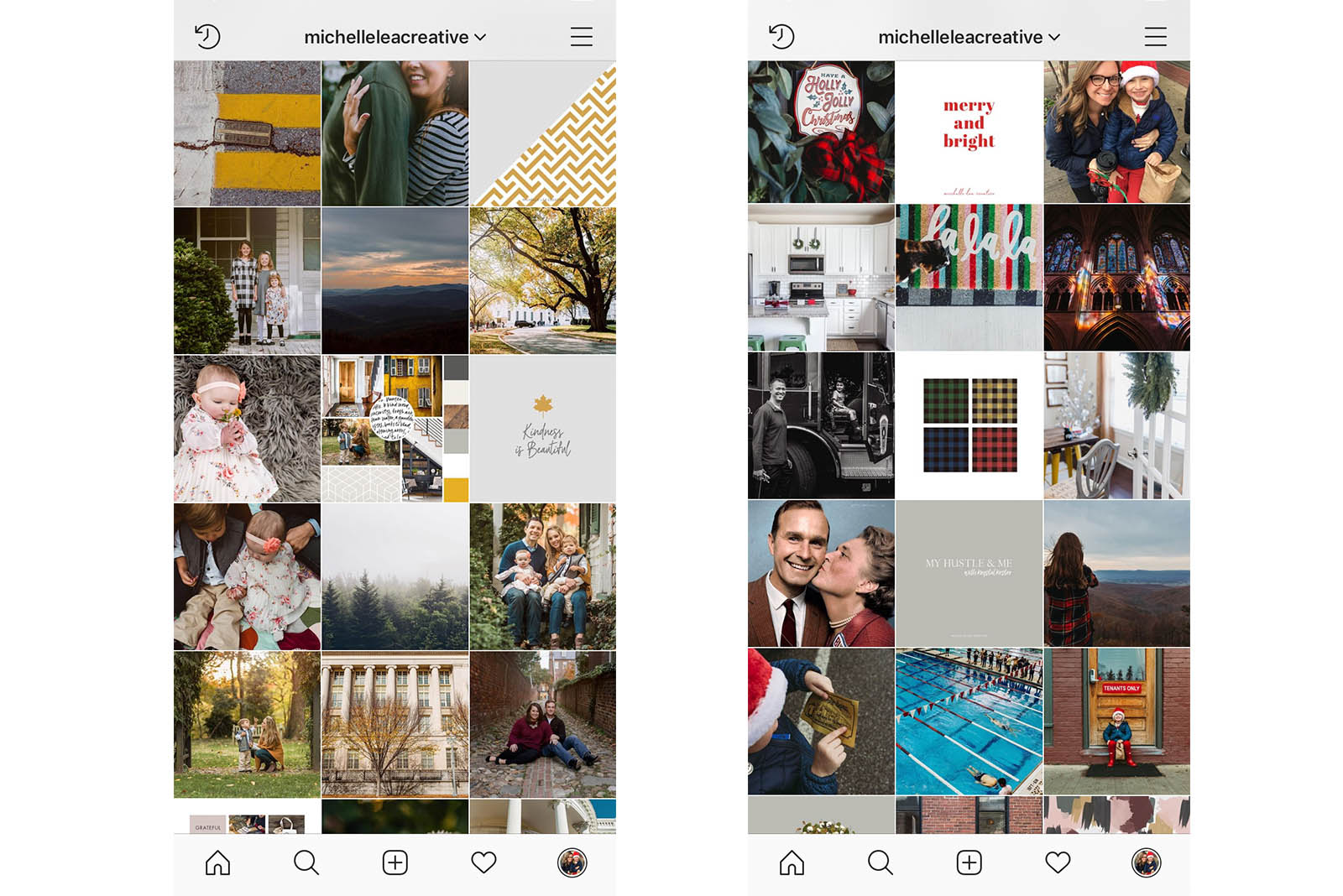
Task: Expand michelleleacreative account switcher in right phone
Action: [x=969, y=37]
